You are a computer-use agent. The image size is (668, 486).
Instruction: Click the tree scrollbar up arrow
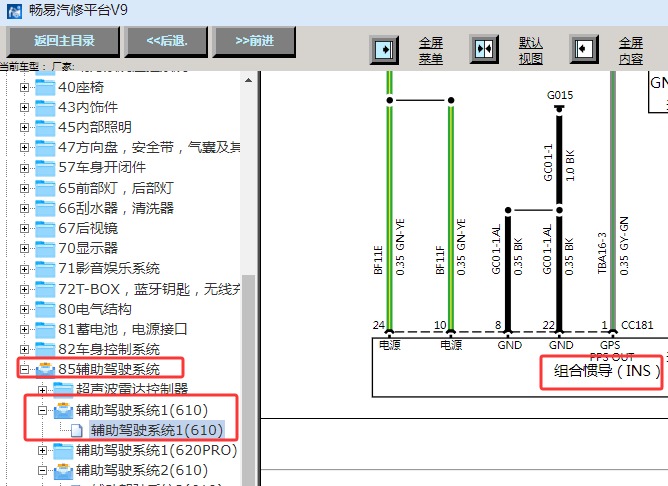(248, 80)
